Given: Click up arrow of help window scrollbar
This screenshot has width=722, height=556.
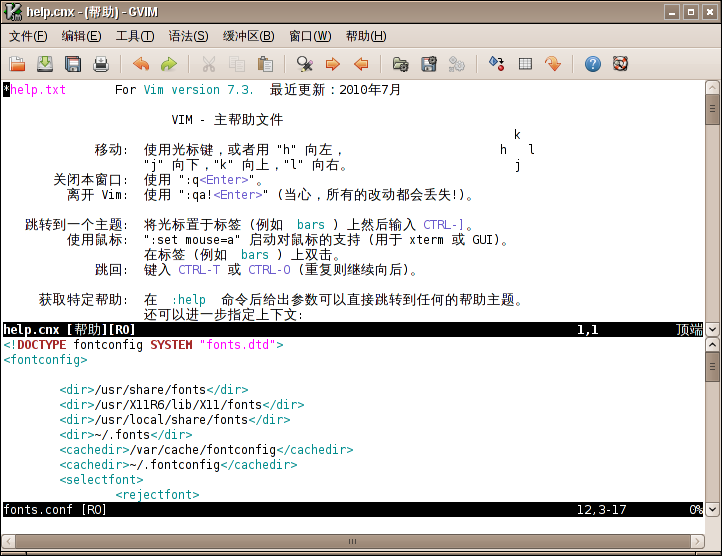Looking at the screenshot, I should click(x=712, y=88).
